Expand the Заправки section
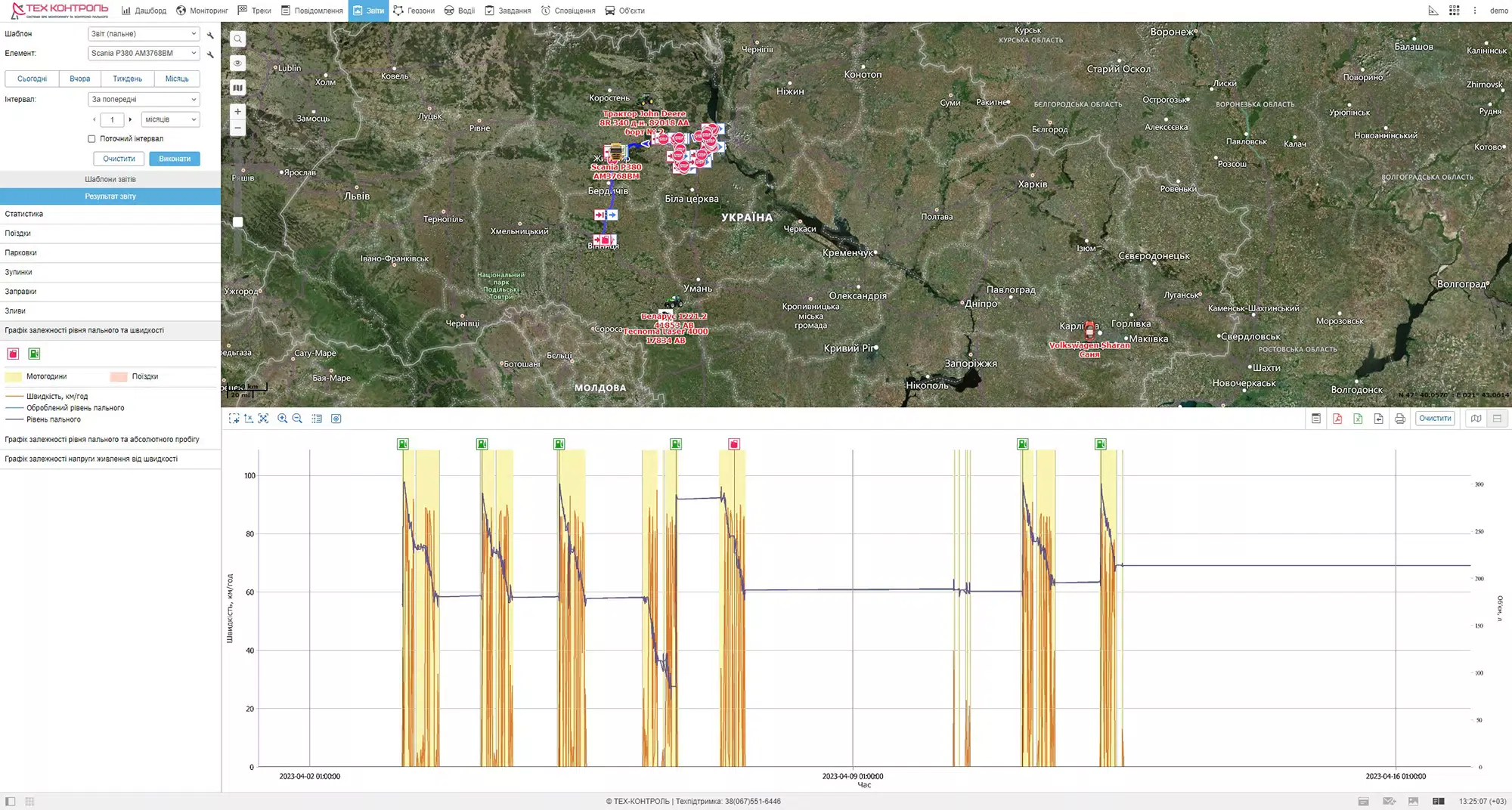1512x810 pixels. 110,292
